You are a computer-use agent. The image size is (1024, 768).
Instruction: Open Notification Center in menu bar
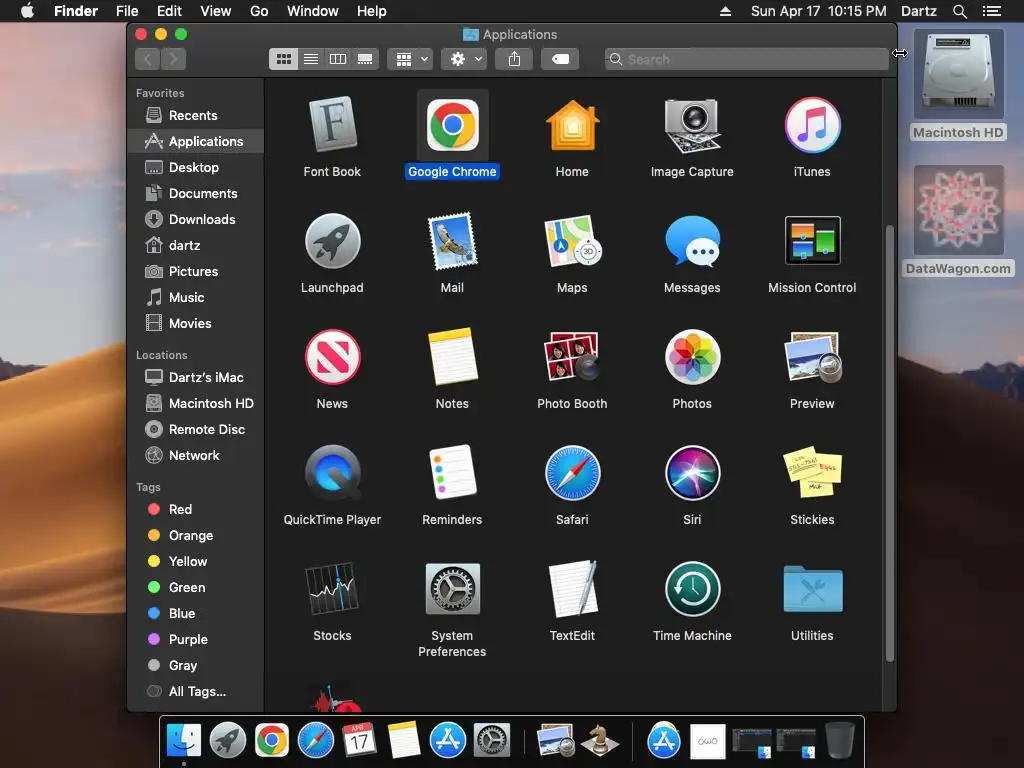992,11
